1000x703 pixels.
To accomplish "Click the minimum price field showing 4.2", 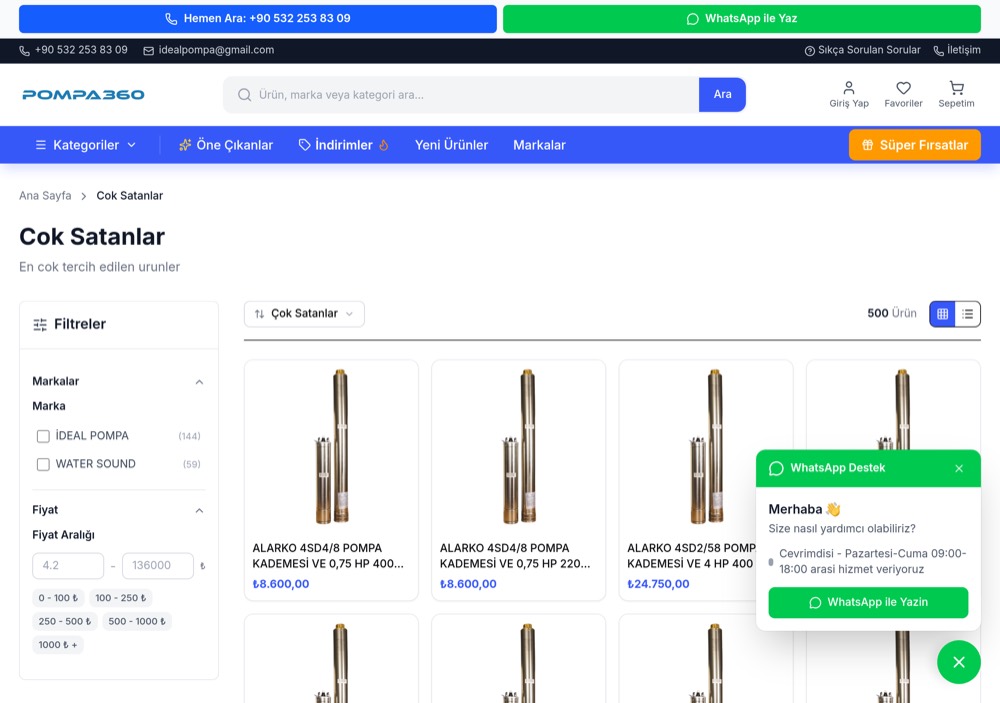I will 68,566.
